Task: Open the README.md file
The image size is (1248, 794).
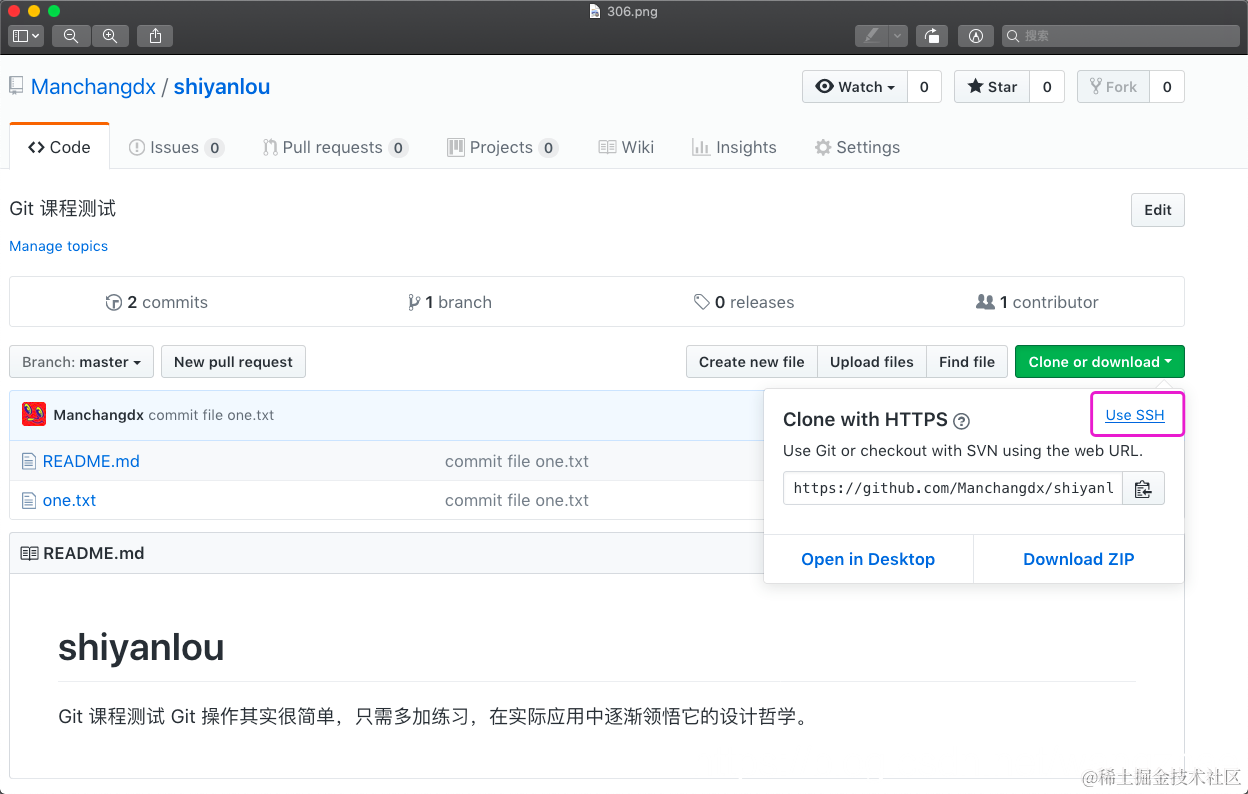Action: pos(91,461)
